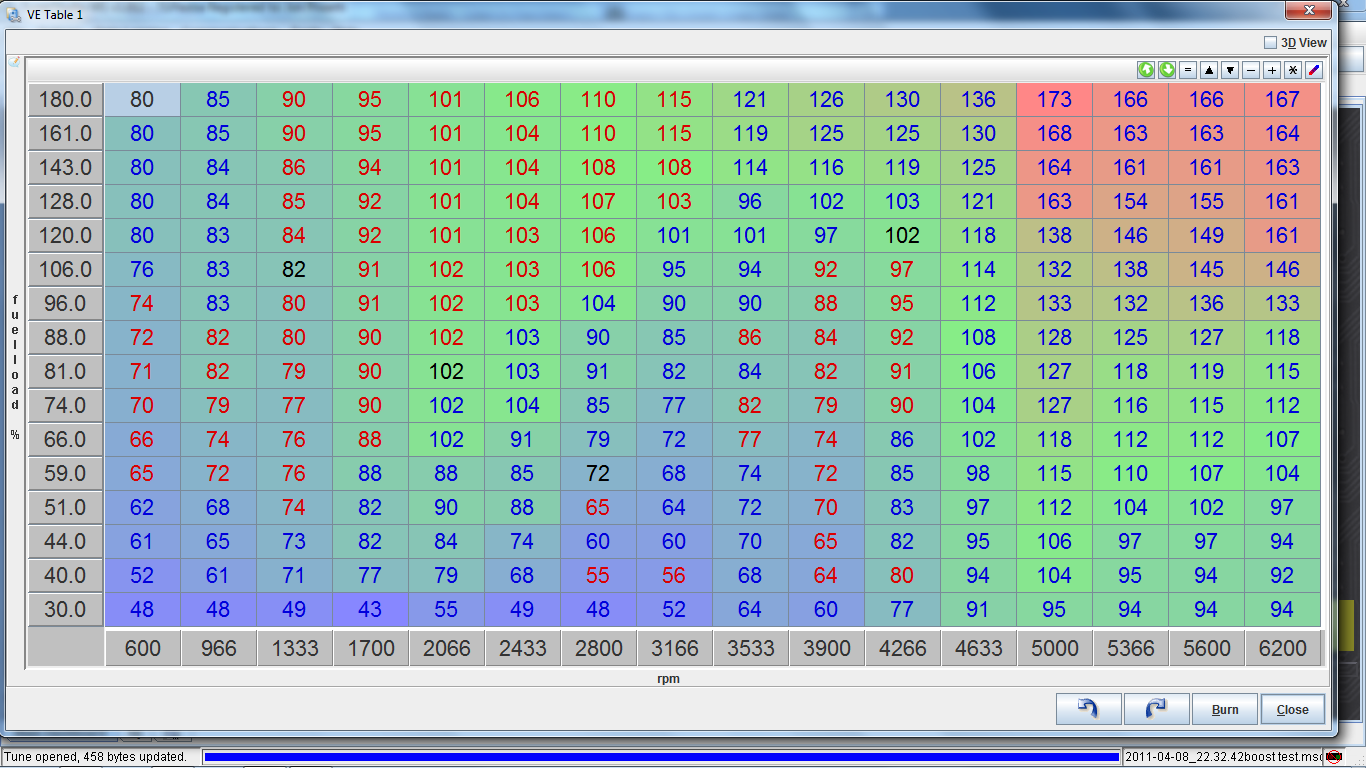Click the small notepad icon above the load axis
This screenshot has height=768, width=1366.
(14, 61)
